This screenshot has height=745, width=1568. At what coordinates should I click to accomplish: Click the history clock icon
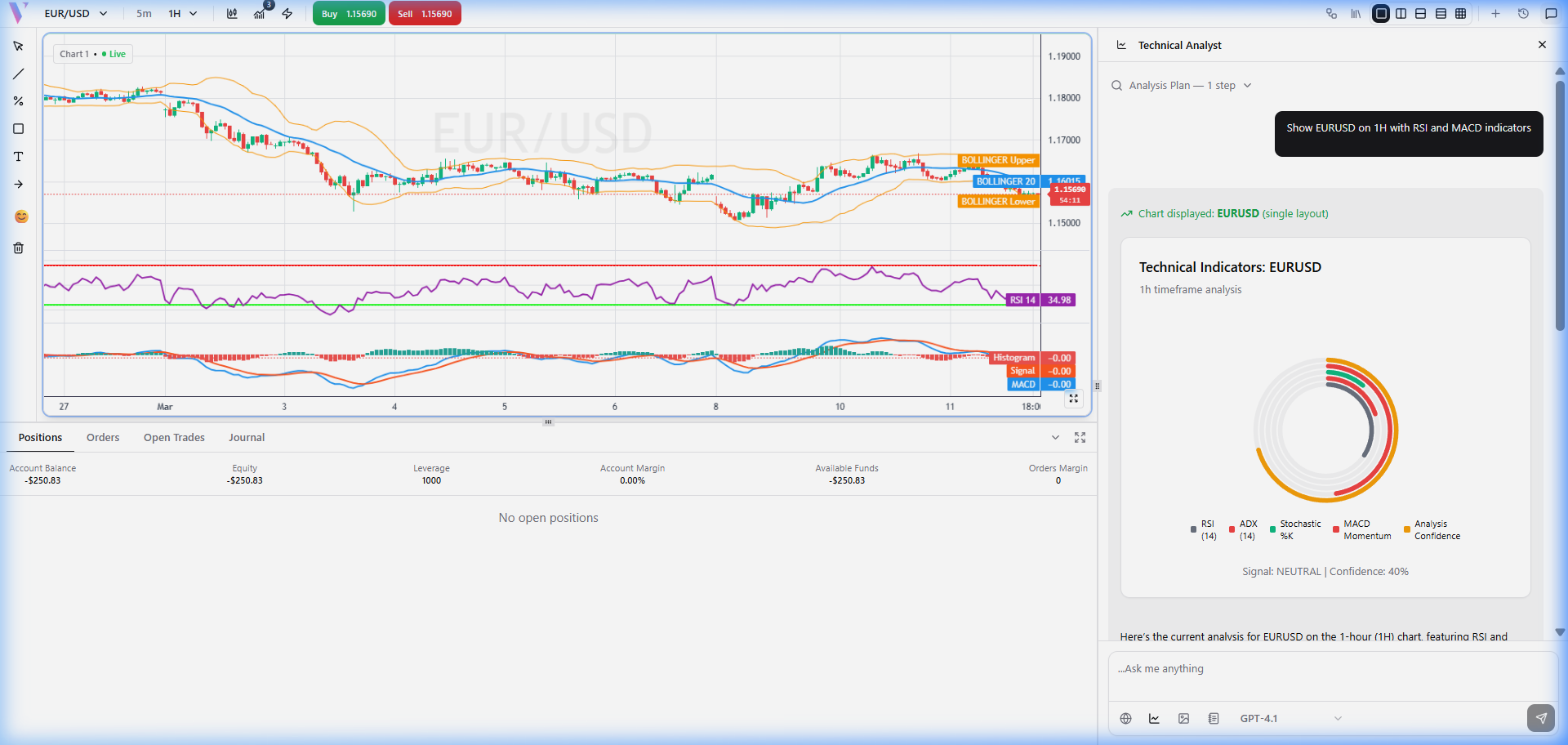tap(1523, 14)
